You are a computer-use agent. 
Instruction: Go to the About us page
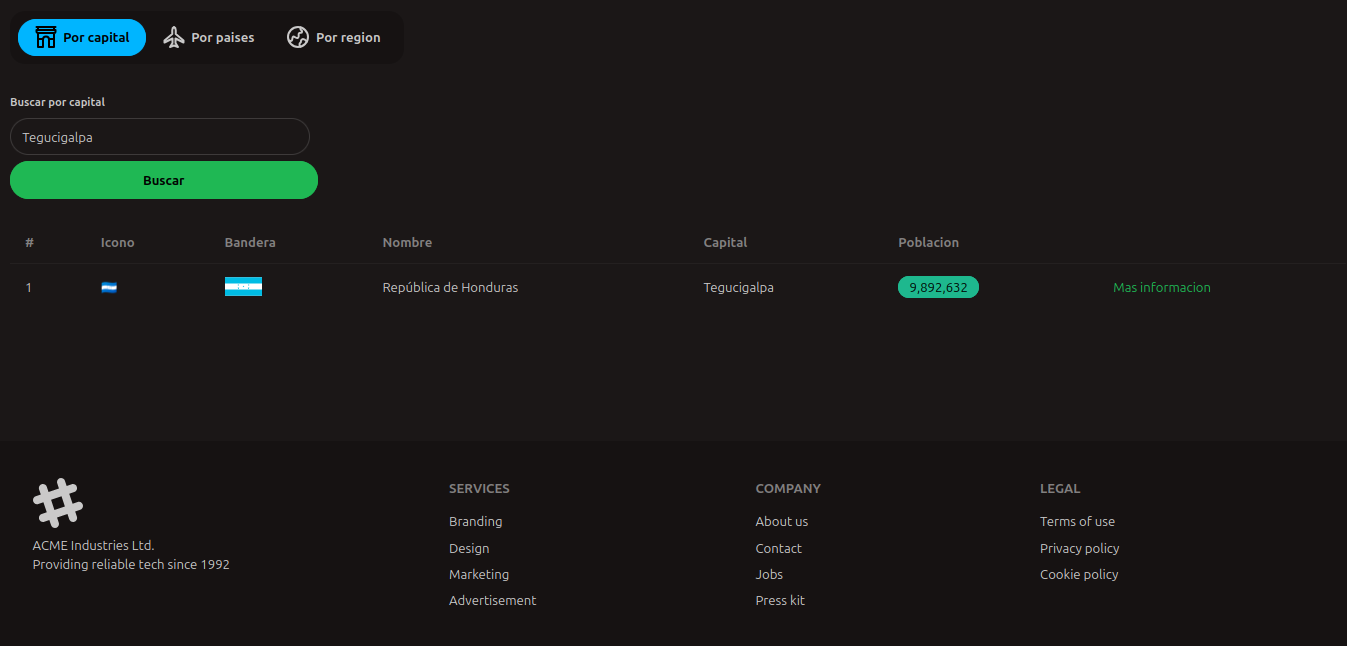(781, 522)
